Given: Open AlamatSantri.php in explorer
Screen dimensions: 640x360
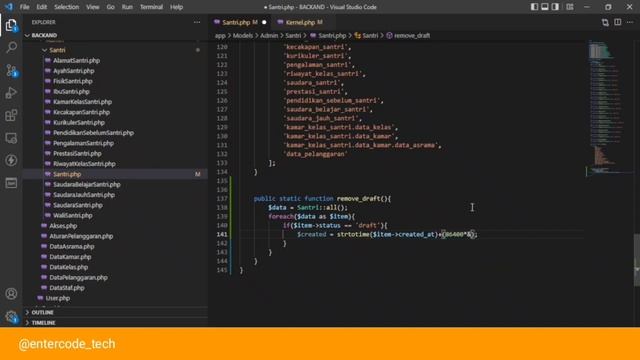Looking at the screenshot, I should (x=76, y=60).
